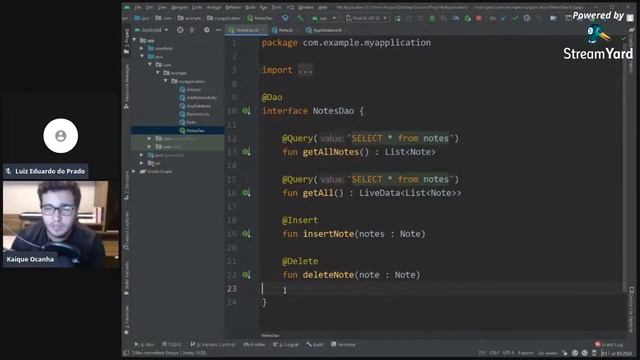
Task: Open the Android project view dropdown
Action: [x=151, y=30]
